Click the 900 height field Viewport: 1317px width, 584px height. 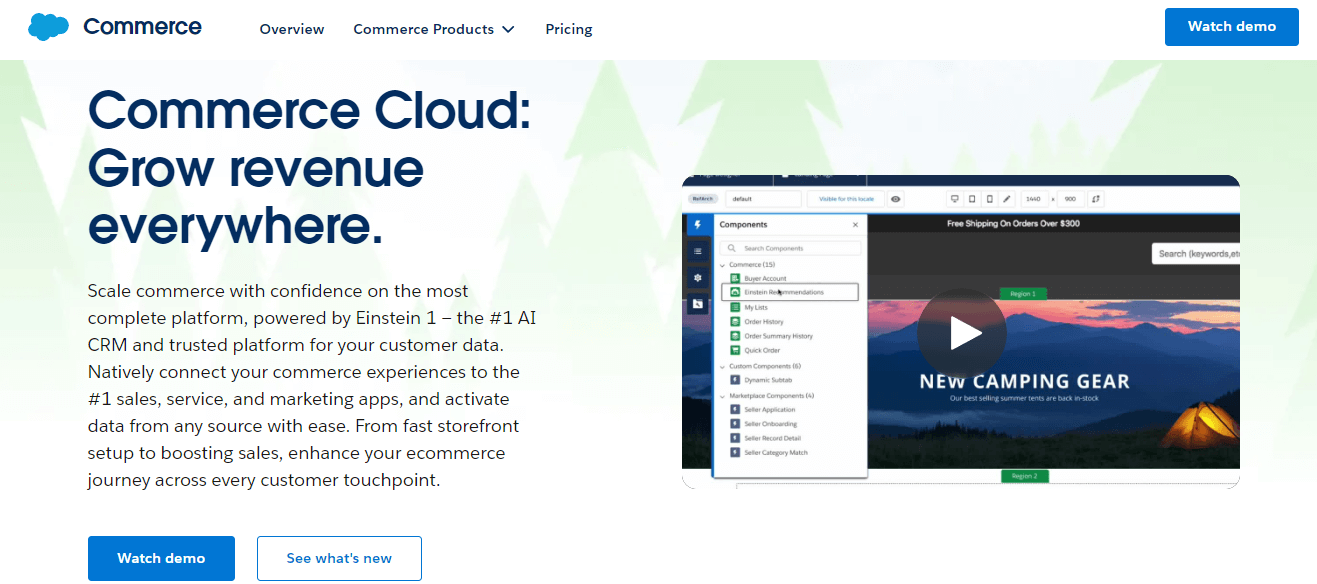[1071, 199]
